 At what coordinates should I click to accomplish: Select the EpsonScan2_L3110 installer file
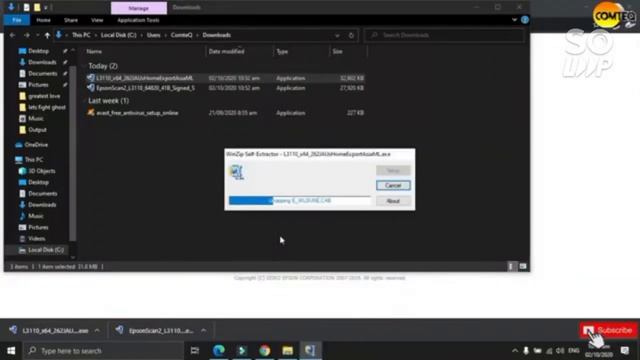coord(225,88)
